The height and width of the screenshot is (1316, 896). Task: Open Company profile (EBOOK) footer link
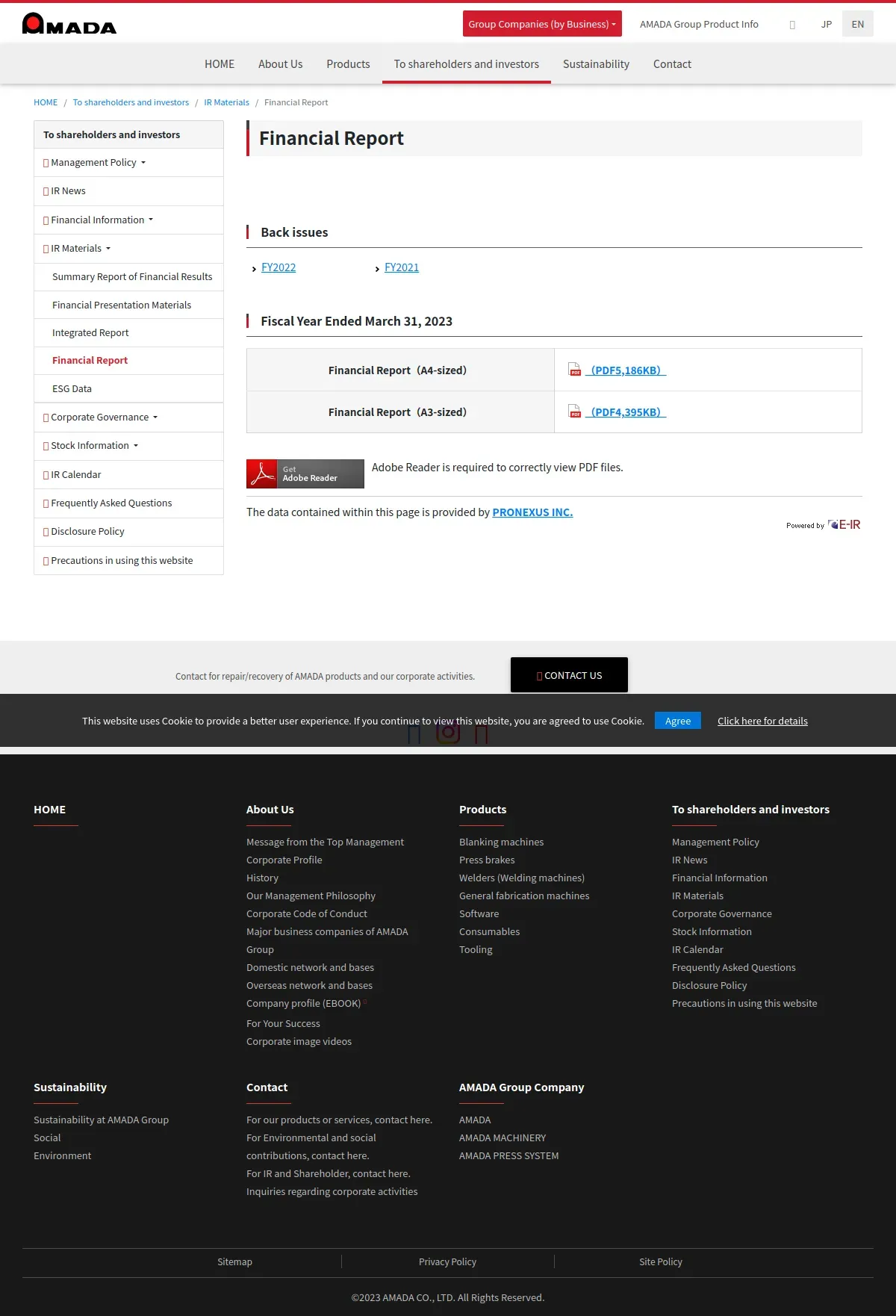[x=304, y=1003]
